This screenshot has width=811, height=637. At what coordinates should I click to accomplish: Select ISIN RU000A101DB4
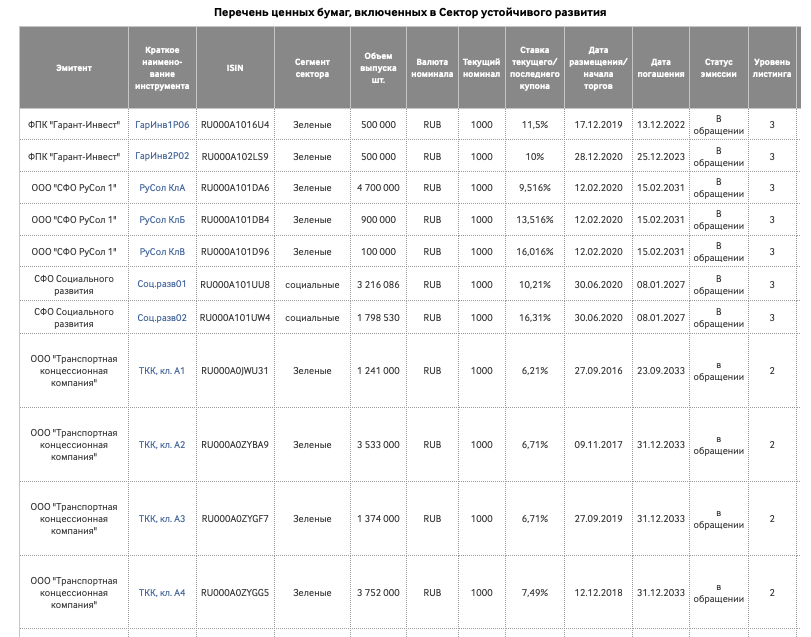click(x=235, y=220)
